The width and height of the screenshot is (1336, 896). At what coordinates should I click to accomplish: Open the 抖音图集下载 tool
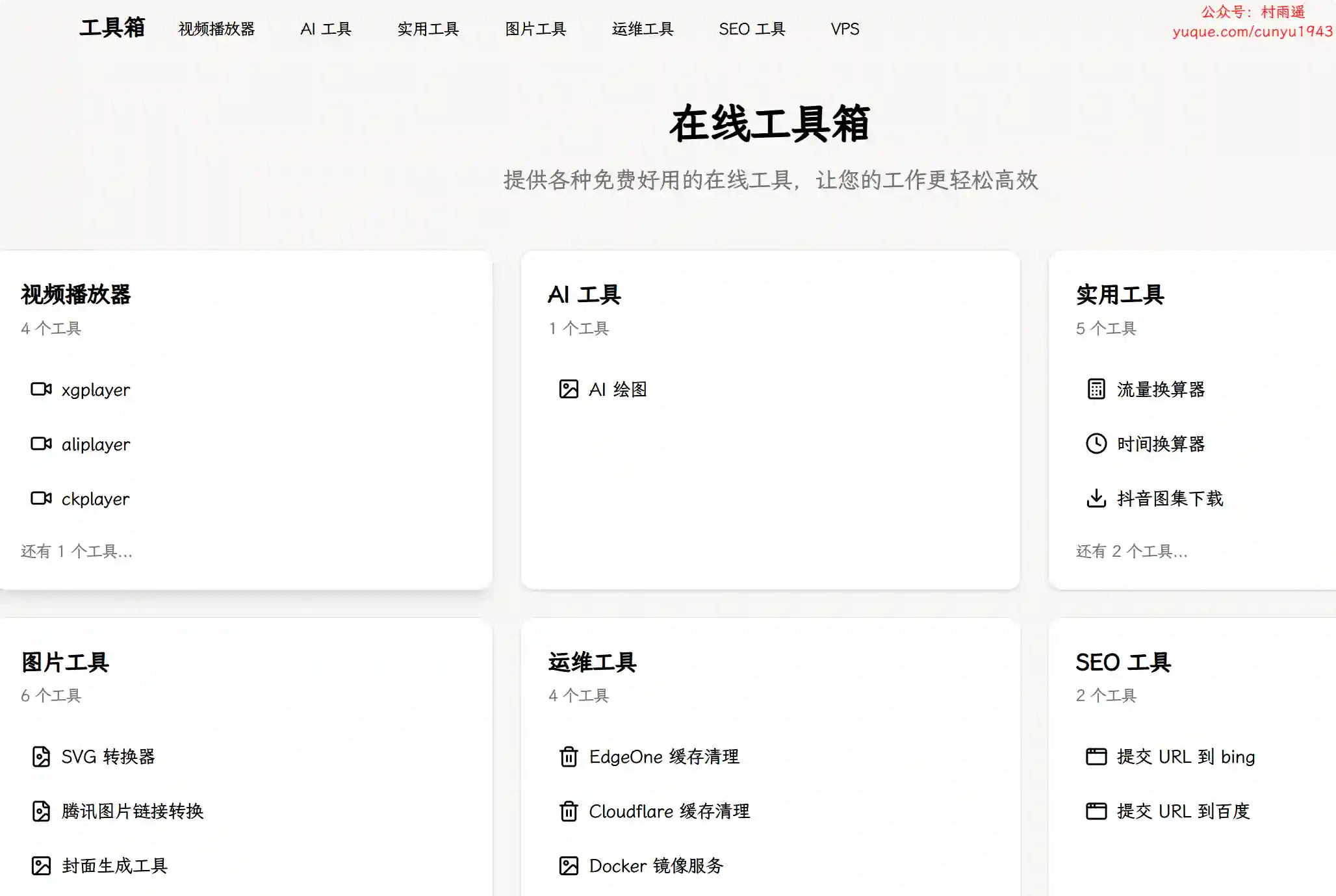(x=1170, y=498)
